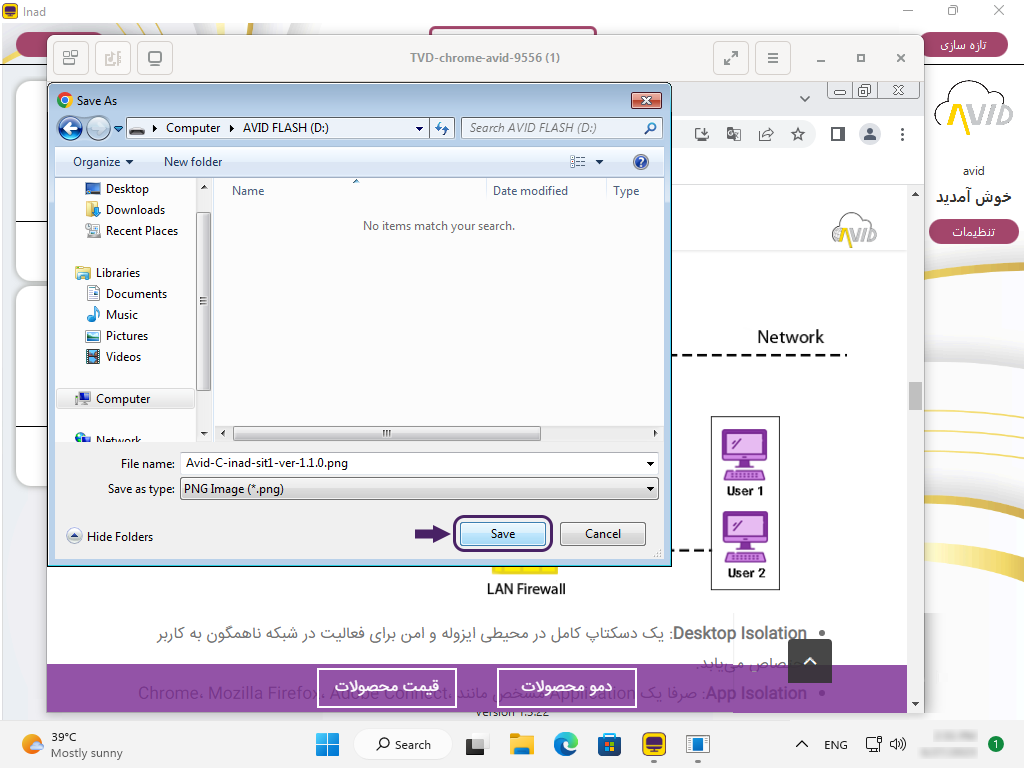This screenshot has width=1024, height=768.
Task: Open the Music library
Action: coord(112,314)
